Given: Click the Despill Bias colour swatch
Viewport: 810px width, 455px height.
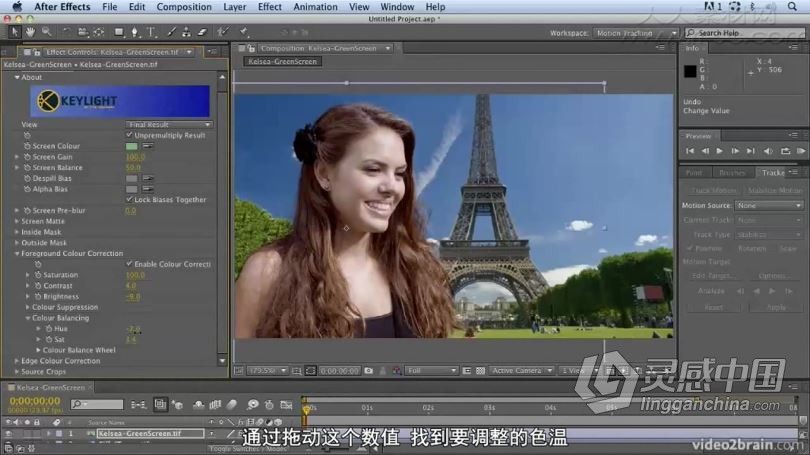Looking at the screenshot, I should (132, 178).
